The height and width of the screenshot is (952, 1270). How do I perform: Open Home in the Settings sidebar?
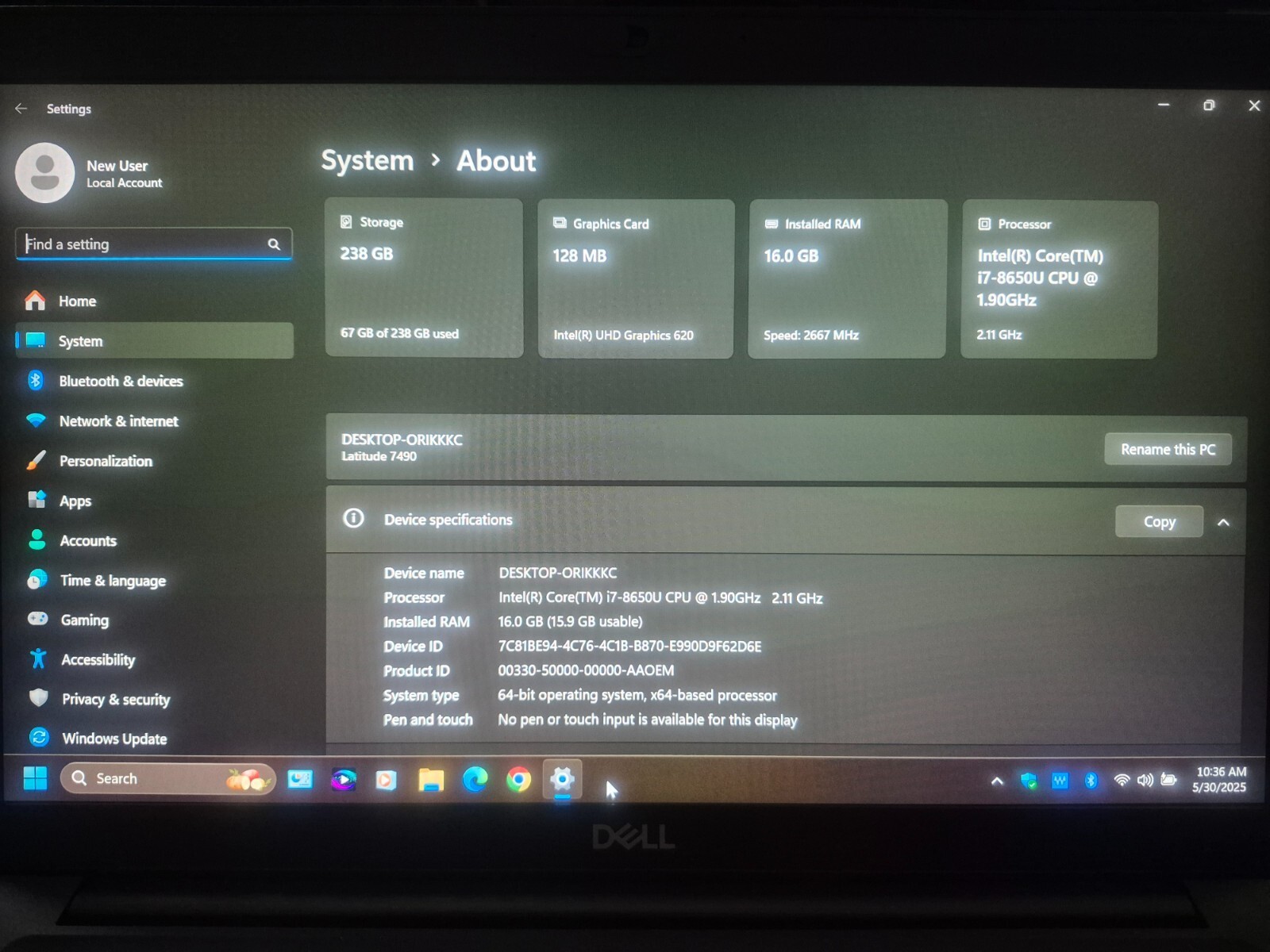click(154, 301)
